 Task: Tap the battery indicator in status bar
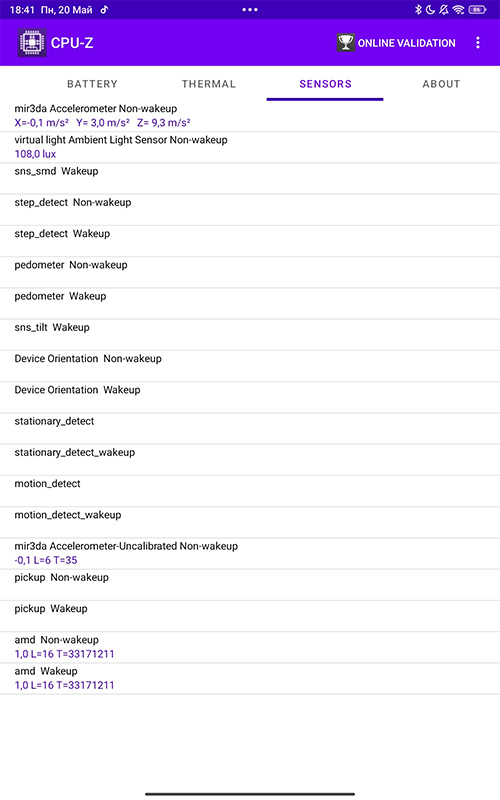[x=478, y=10]
